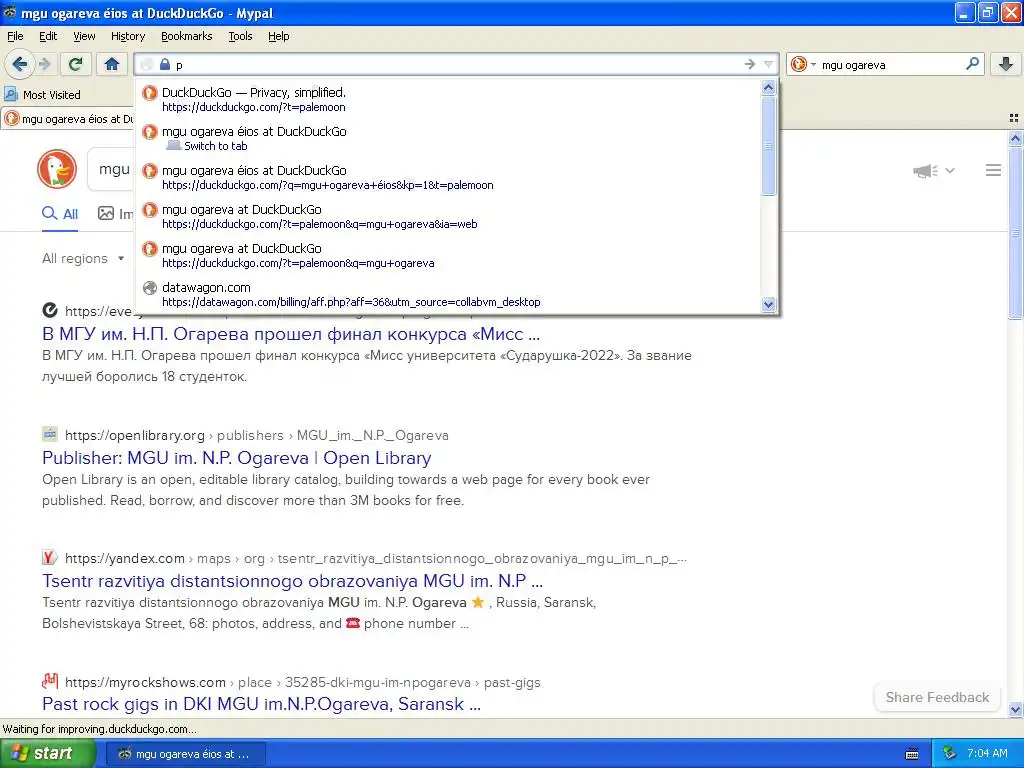The width and height of the screenshot is (1024, 768).
Task: Click the Most Visited bookmark label
Action: pyautogui.click(x=52, y=95)
